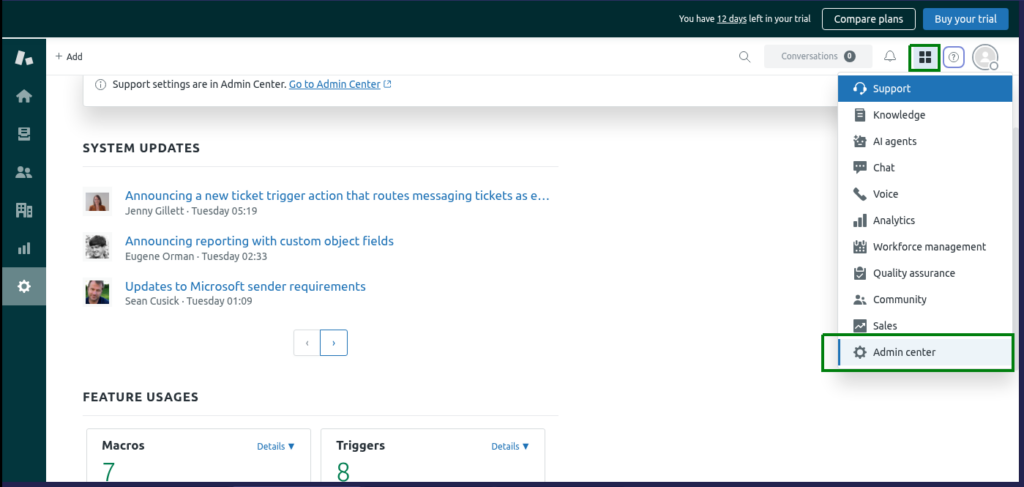
Task: Click the Sean Cusick · Tuesday 01:09 text
Action: pyautogui.click(x=188, y=302)
